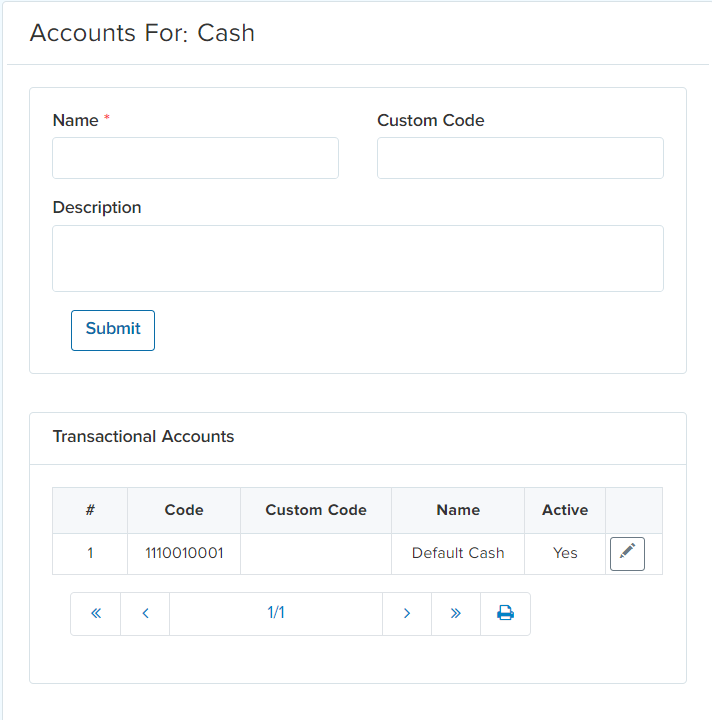Click the Yes value in Active column
This screenshot has width=712, height=720.
(565, 553)
